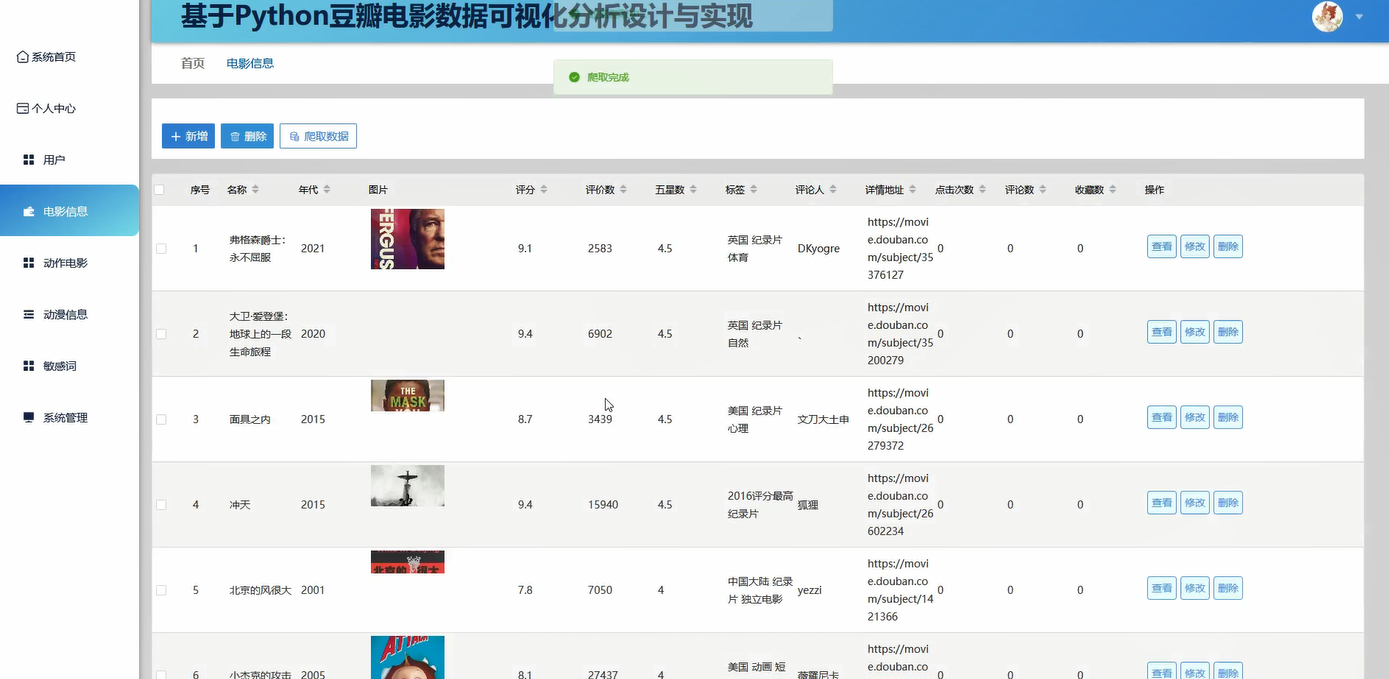Open poster thumbnail for 小杰克的攻击
The height and width of the screenshot is (679, 1389).
(x=407, y=657)
